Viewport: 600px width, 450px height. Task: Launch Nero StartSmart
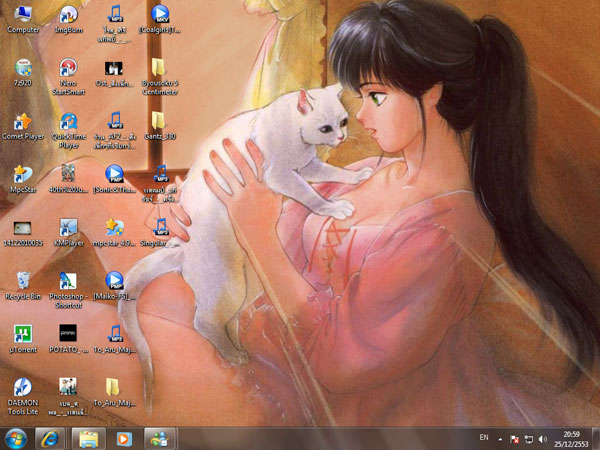[69, 77]
